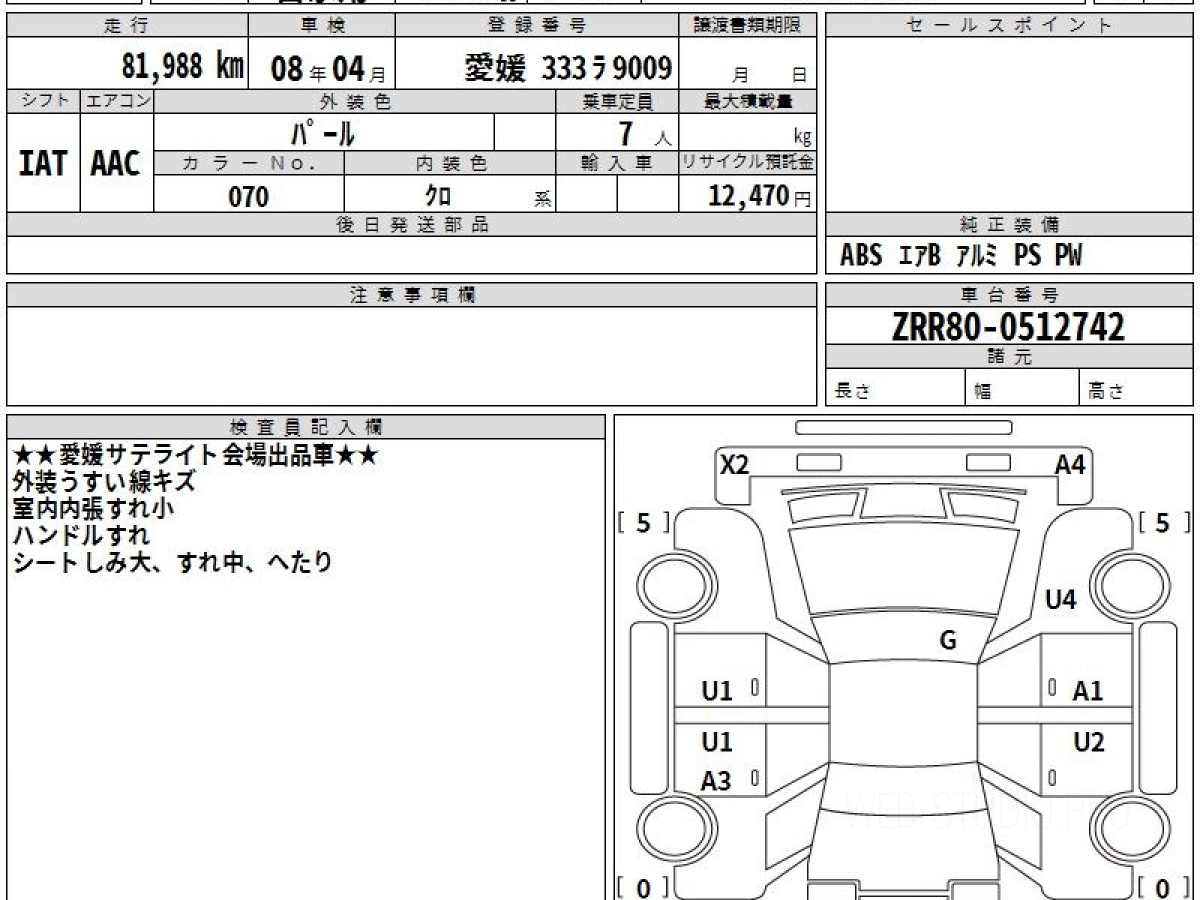Select the ★★愛媛サテライト会場出品車★★ note

click(196, 456)
